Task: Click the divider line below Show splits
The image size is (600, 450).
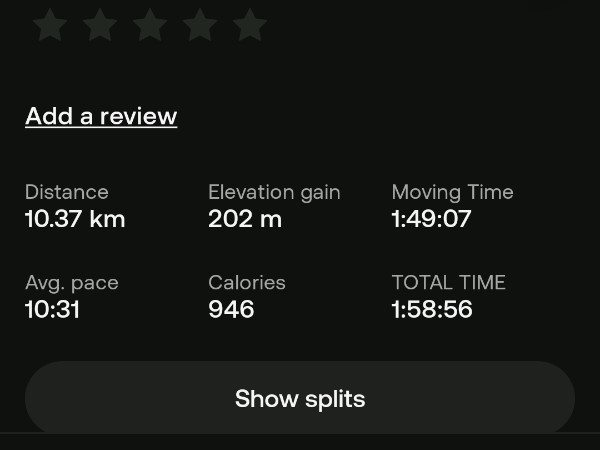Action: pos(300,434)
